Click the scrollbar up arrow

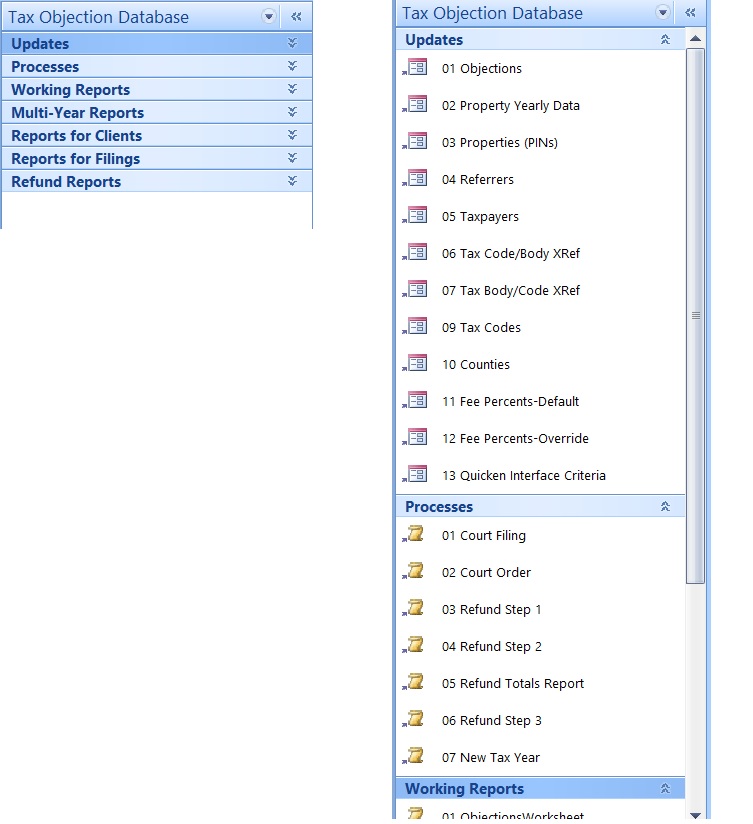[x=695, y=38]
